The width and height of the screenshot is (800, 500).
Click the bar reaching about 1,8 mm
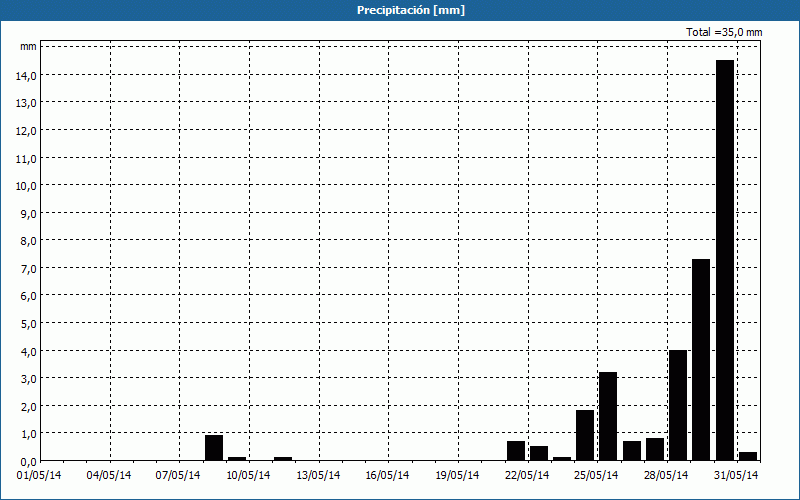pos(585,435)
